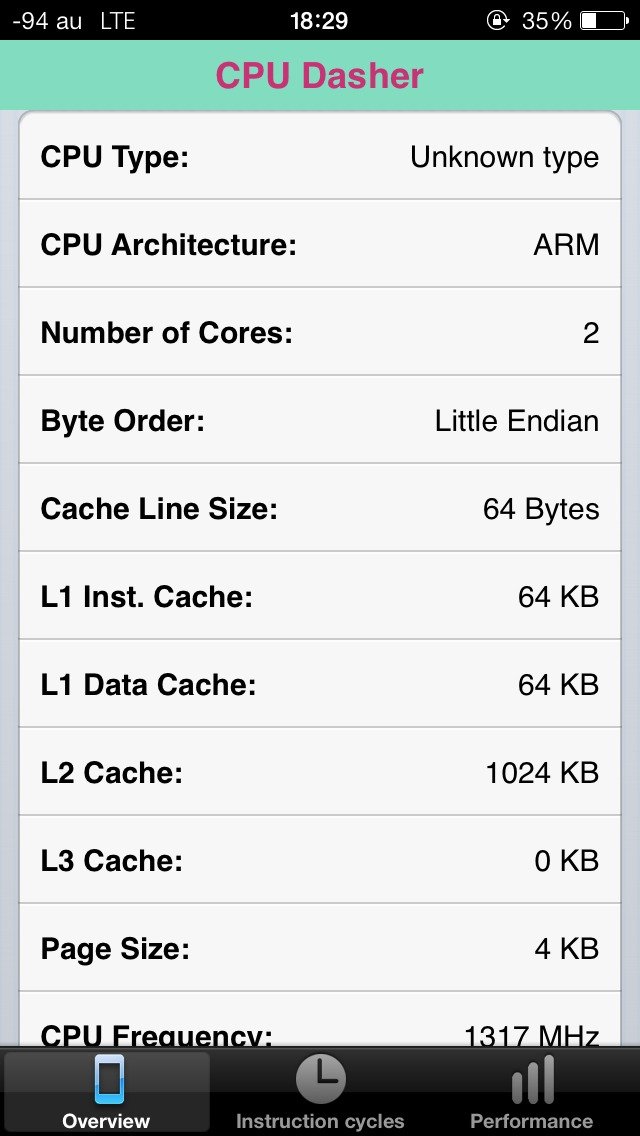Tap the L1 Data Cache row
The width and height of the screenshot is (640, 1136).
coord(320,685)
